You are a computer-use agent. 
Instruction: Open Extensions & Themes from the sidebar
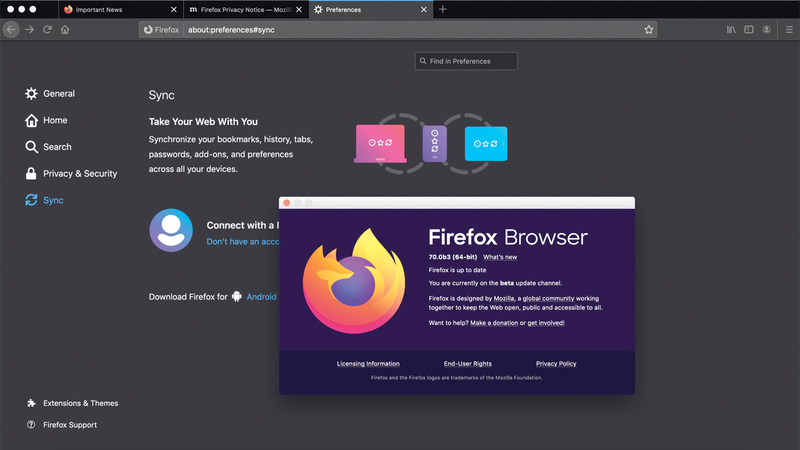pyautogui.click(x=80, y=403)
